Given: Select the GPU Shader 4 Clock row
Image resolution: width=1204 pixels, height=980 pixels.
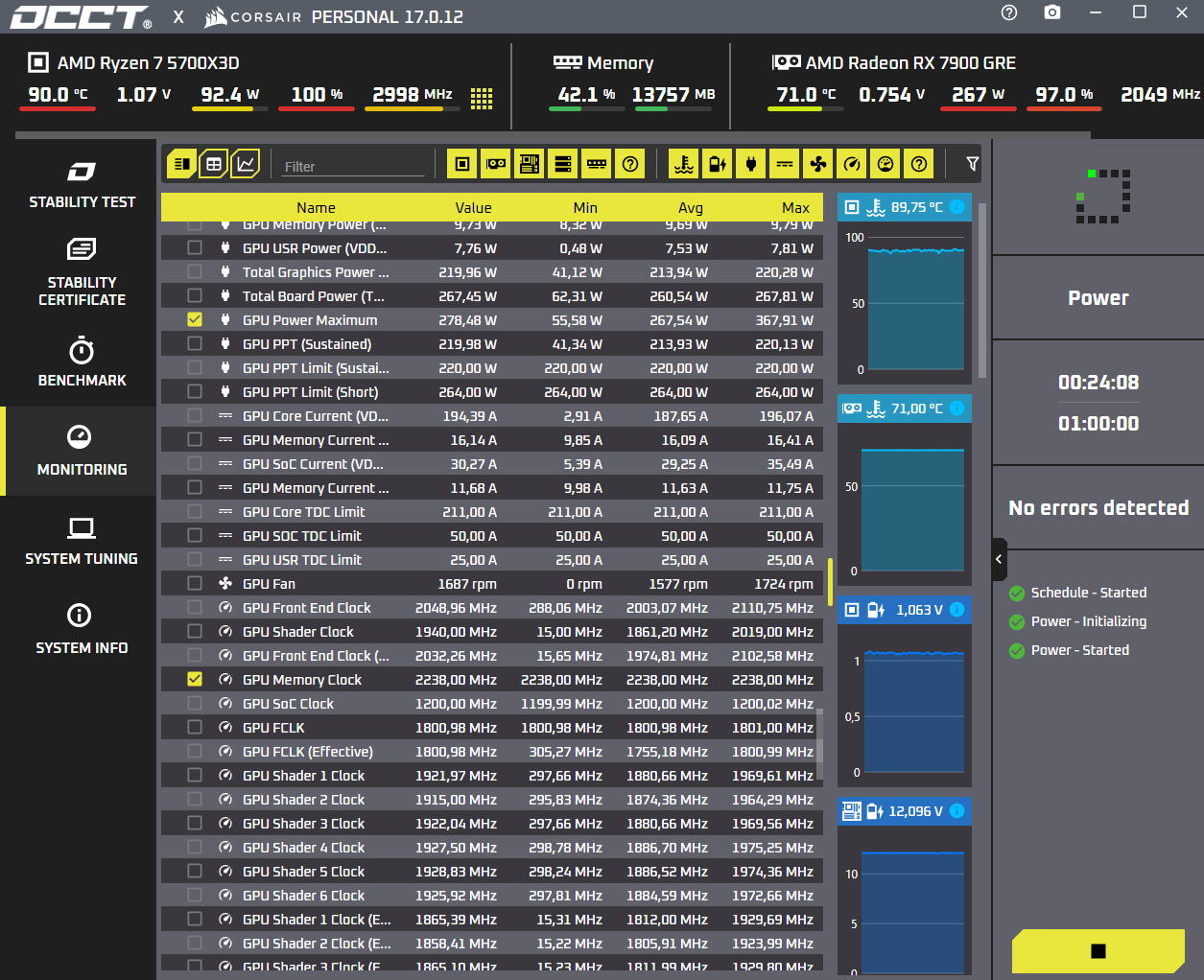Looking at the screenshot, I should click(x=492, y=847).
